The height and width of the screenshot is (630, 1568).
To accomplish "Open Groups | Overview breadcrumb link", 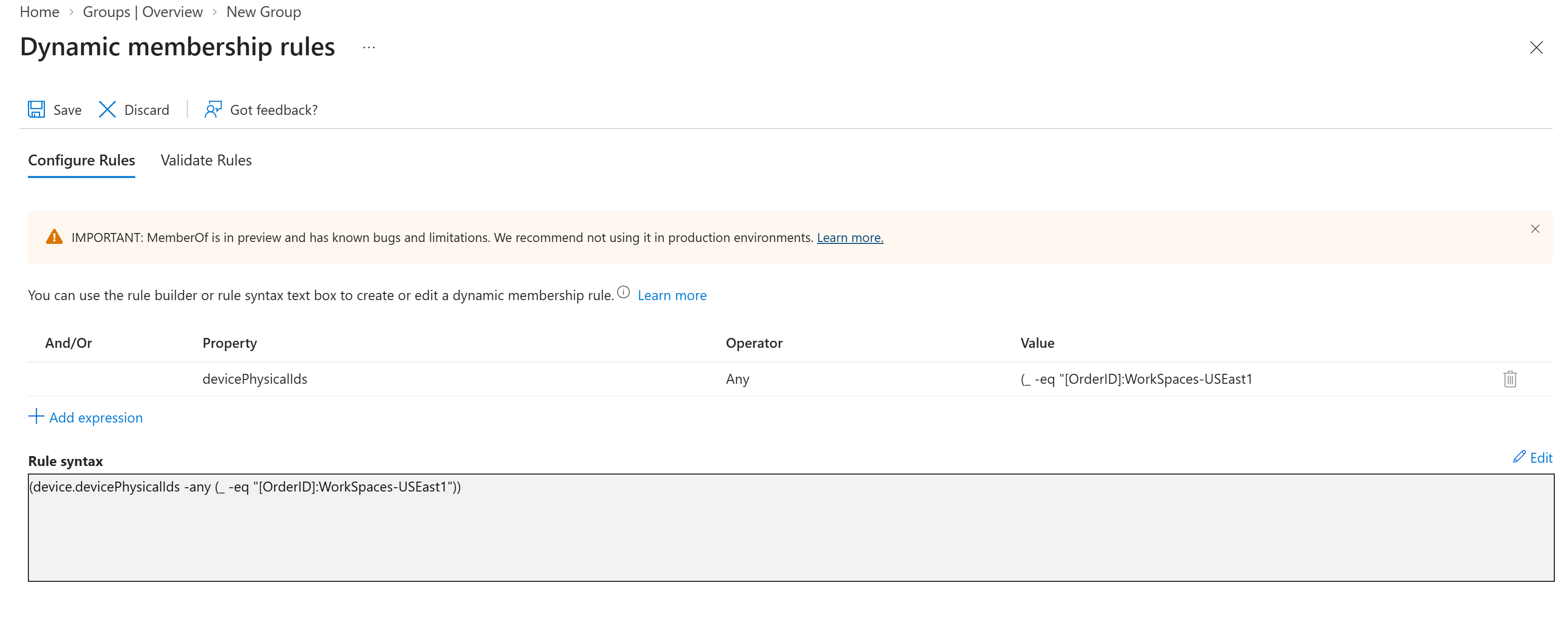I will (x=142, y=12).
